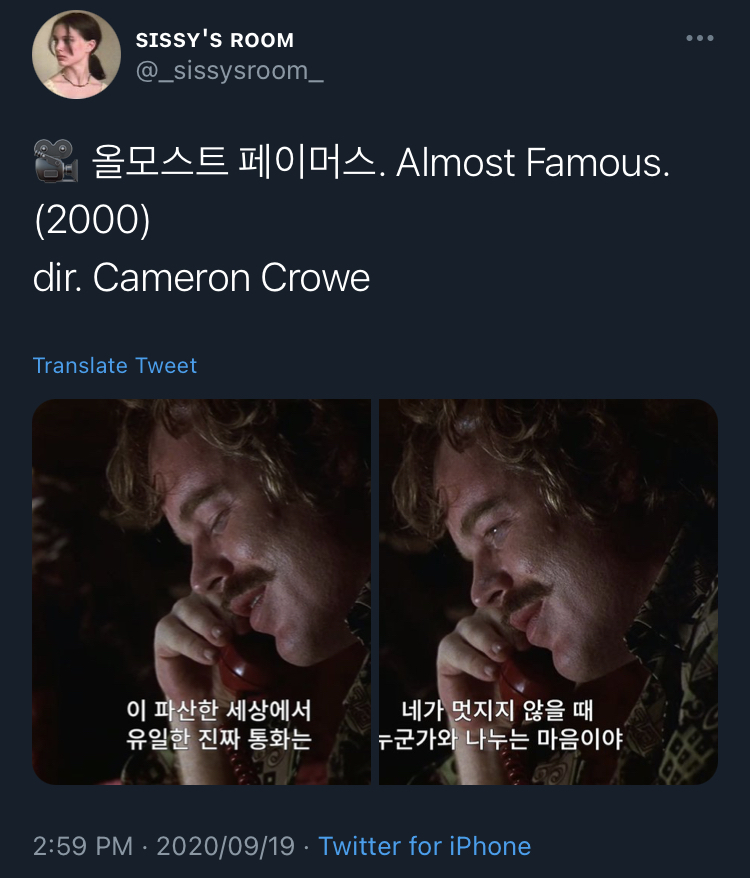This screenshot has width=750, height=878.
Task: Click the subtitle on the left image
Action: (x=218, y=725)
